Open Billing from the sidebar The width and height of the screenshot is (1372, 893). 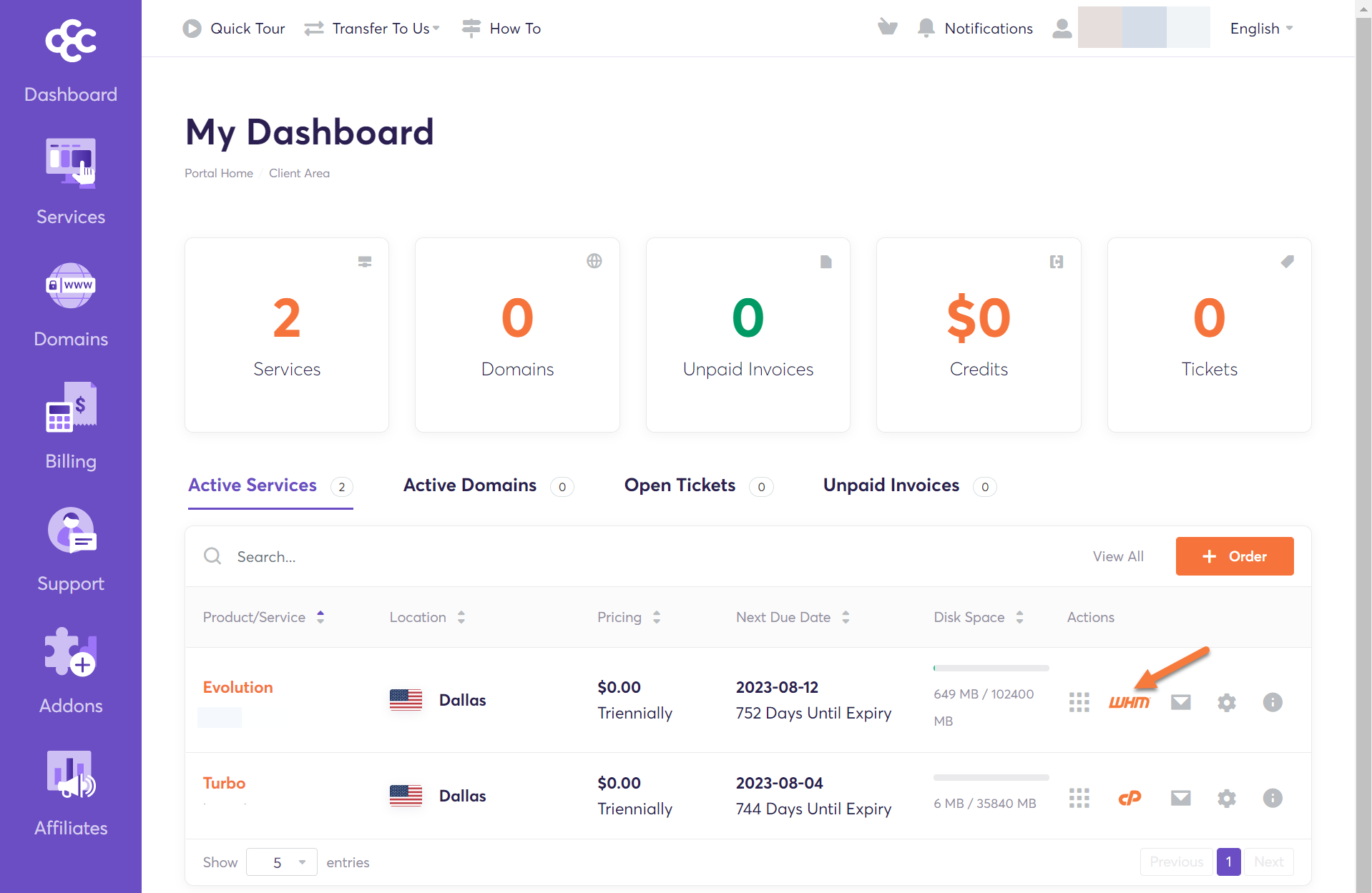click(x=71, y=426)
